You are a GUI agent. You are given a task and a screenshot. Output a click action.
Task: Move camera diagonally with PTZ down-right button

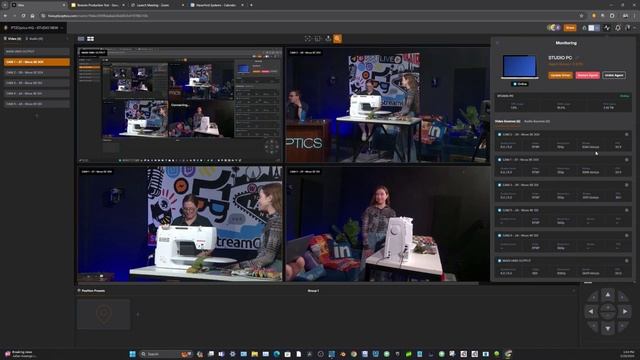click(x=622, y=325)
